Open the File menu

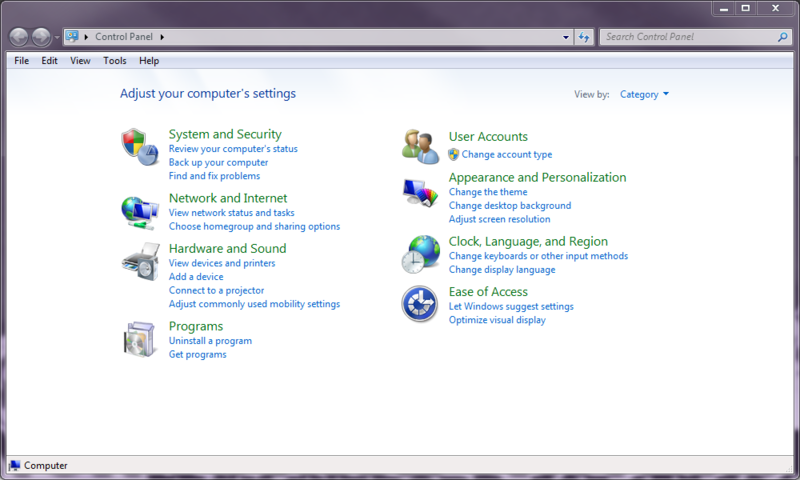[x=22, y=61]
